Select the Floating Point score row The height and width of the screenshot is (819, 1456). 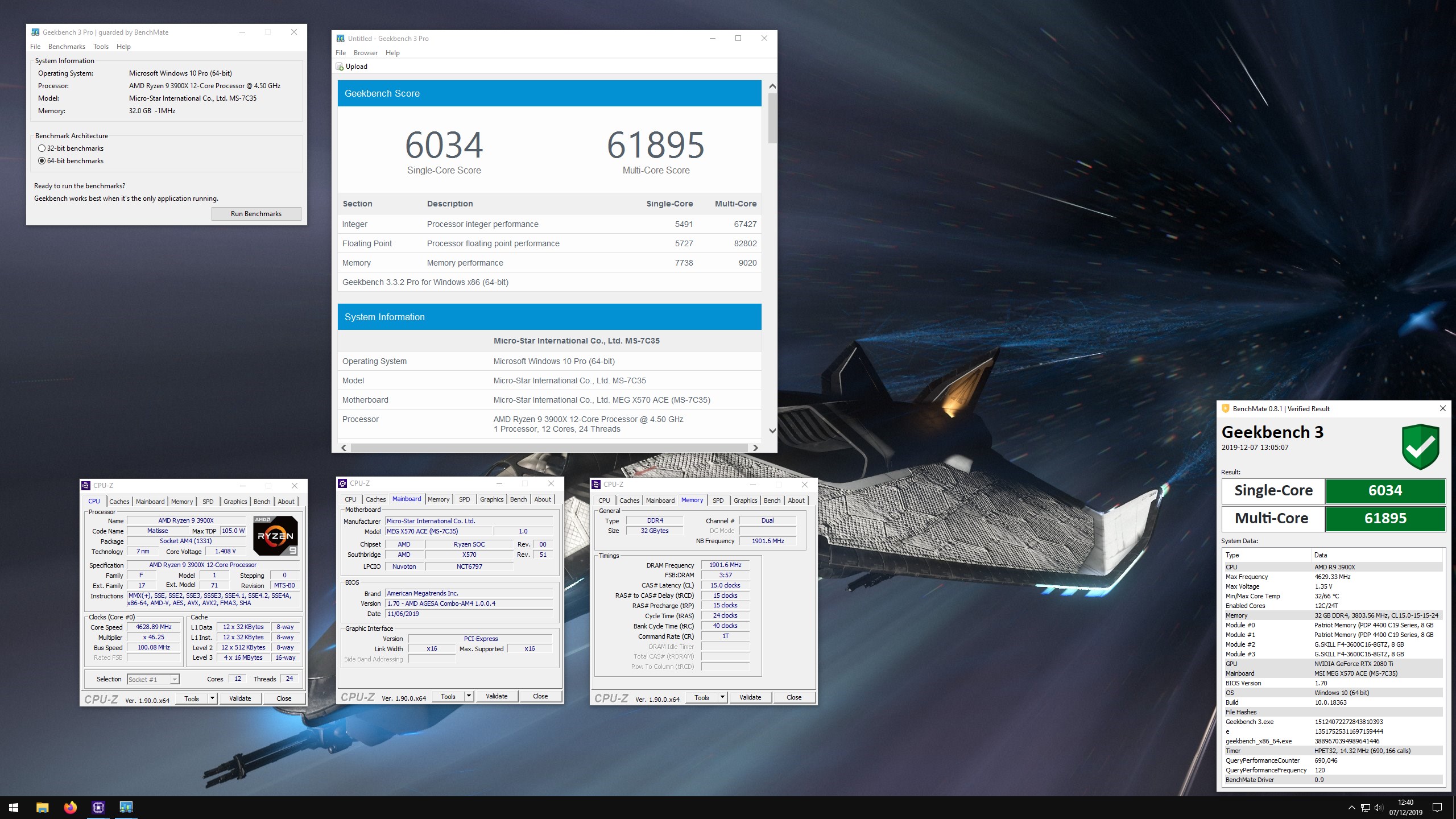[x=549, y=243]
